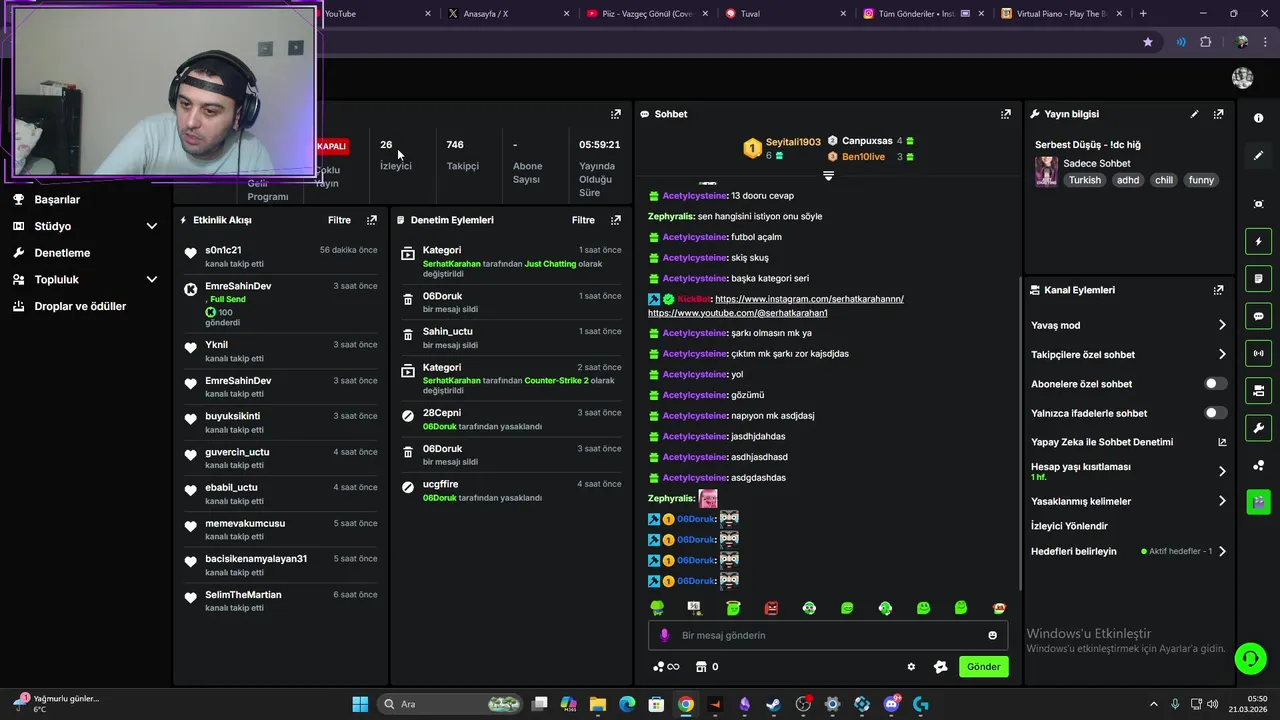
Task: Open the YouTube @serhatkarahan1 link in chat
Action: tap(738, 313)
